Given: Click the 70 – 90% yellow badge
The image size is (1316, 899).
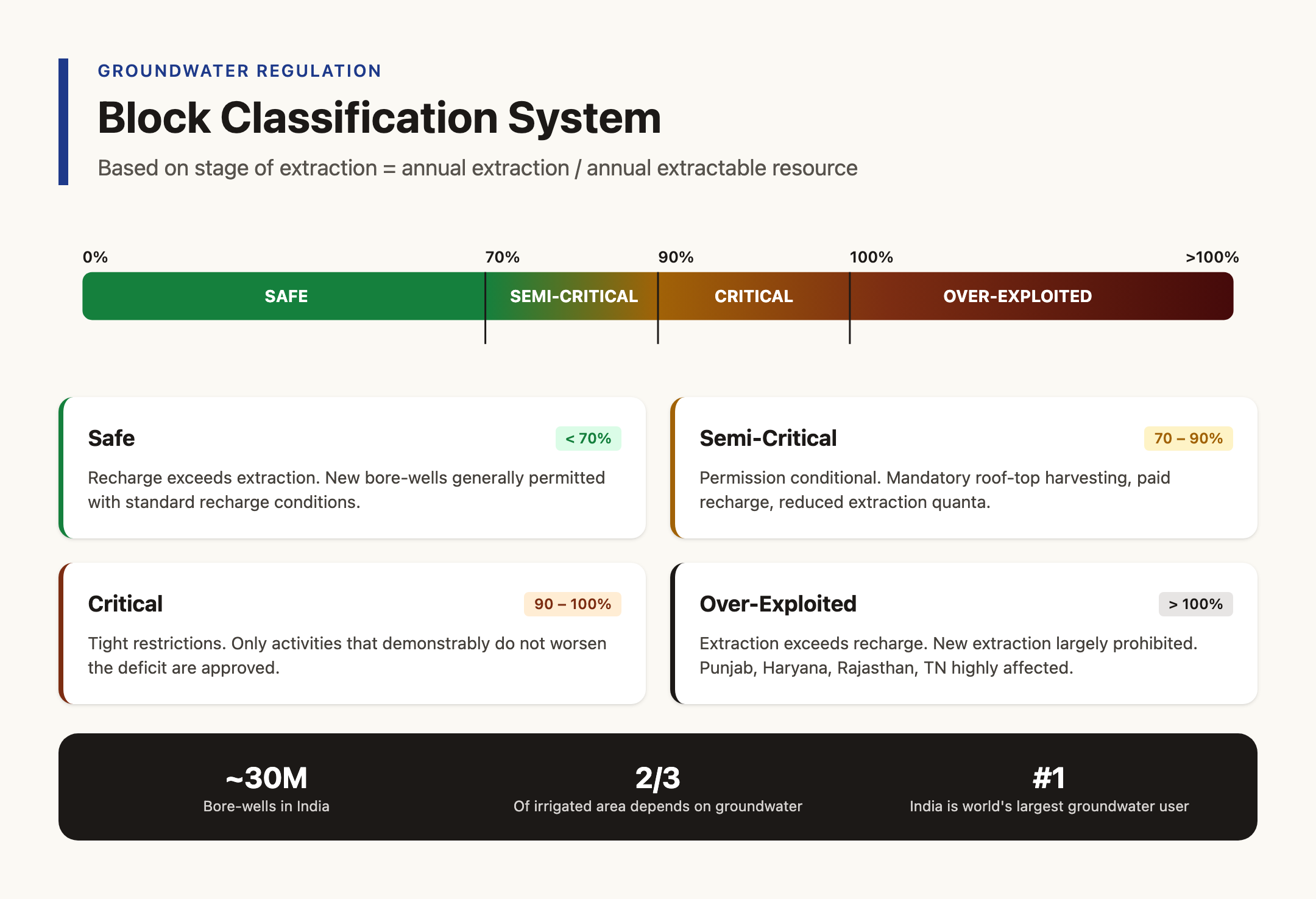Looking at the screenshot, I should click(x=1188, y=439).
